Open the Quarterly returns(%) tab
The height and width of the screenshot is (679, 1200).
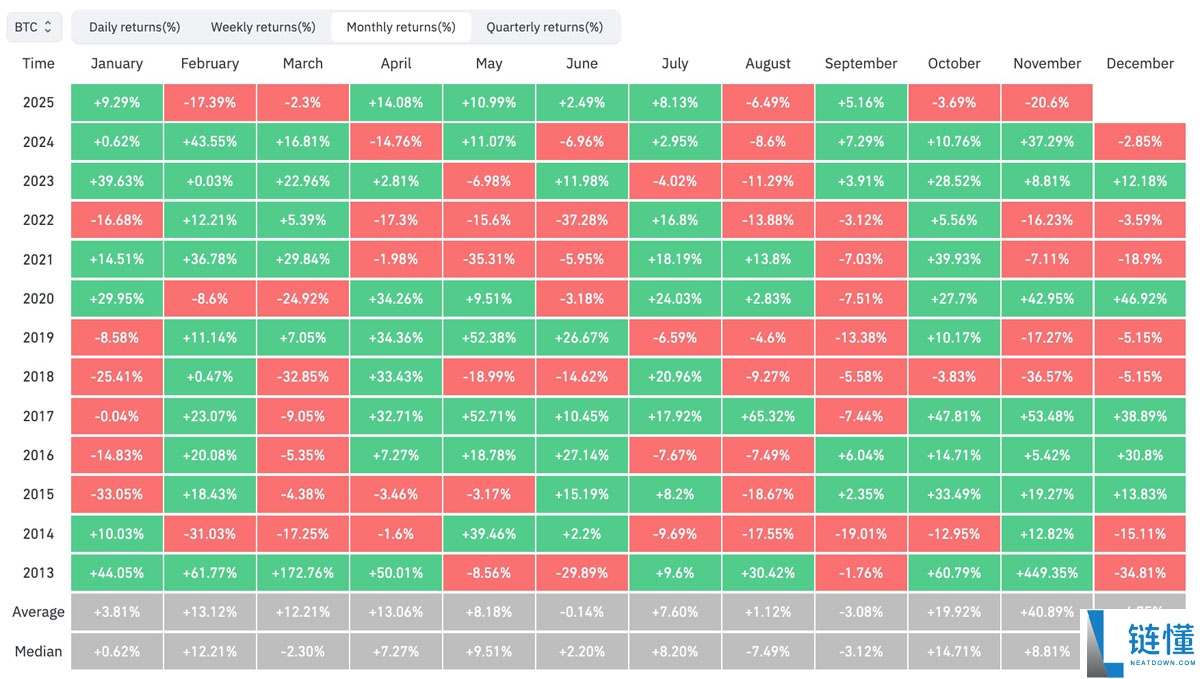tap(544, 27)
